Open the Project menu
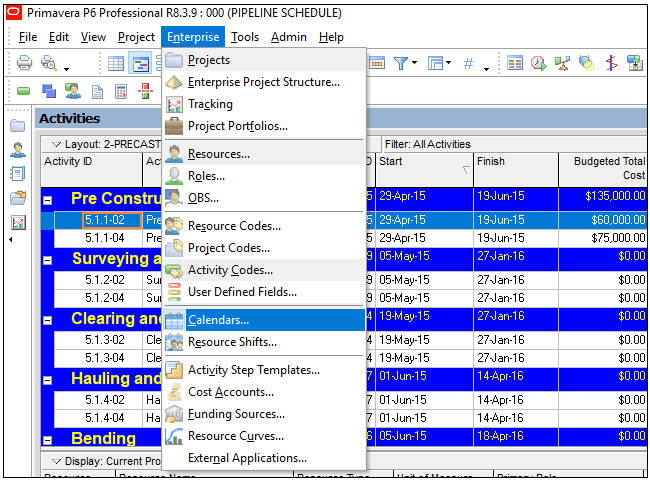 pos(136,37)
